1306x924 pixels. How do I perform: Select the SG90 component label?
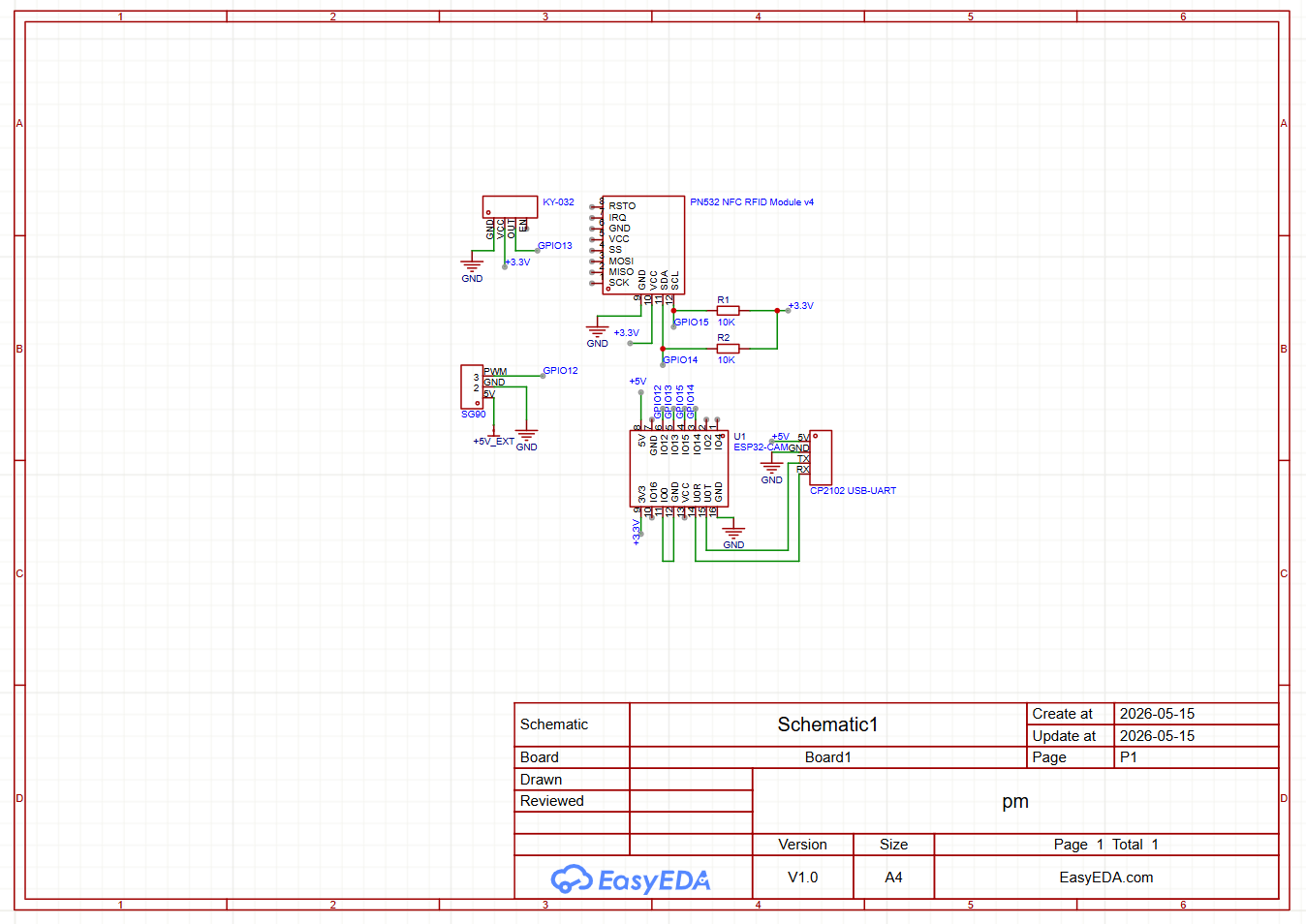tap(474, 415)
